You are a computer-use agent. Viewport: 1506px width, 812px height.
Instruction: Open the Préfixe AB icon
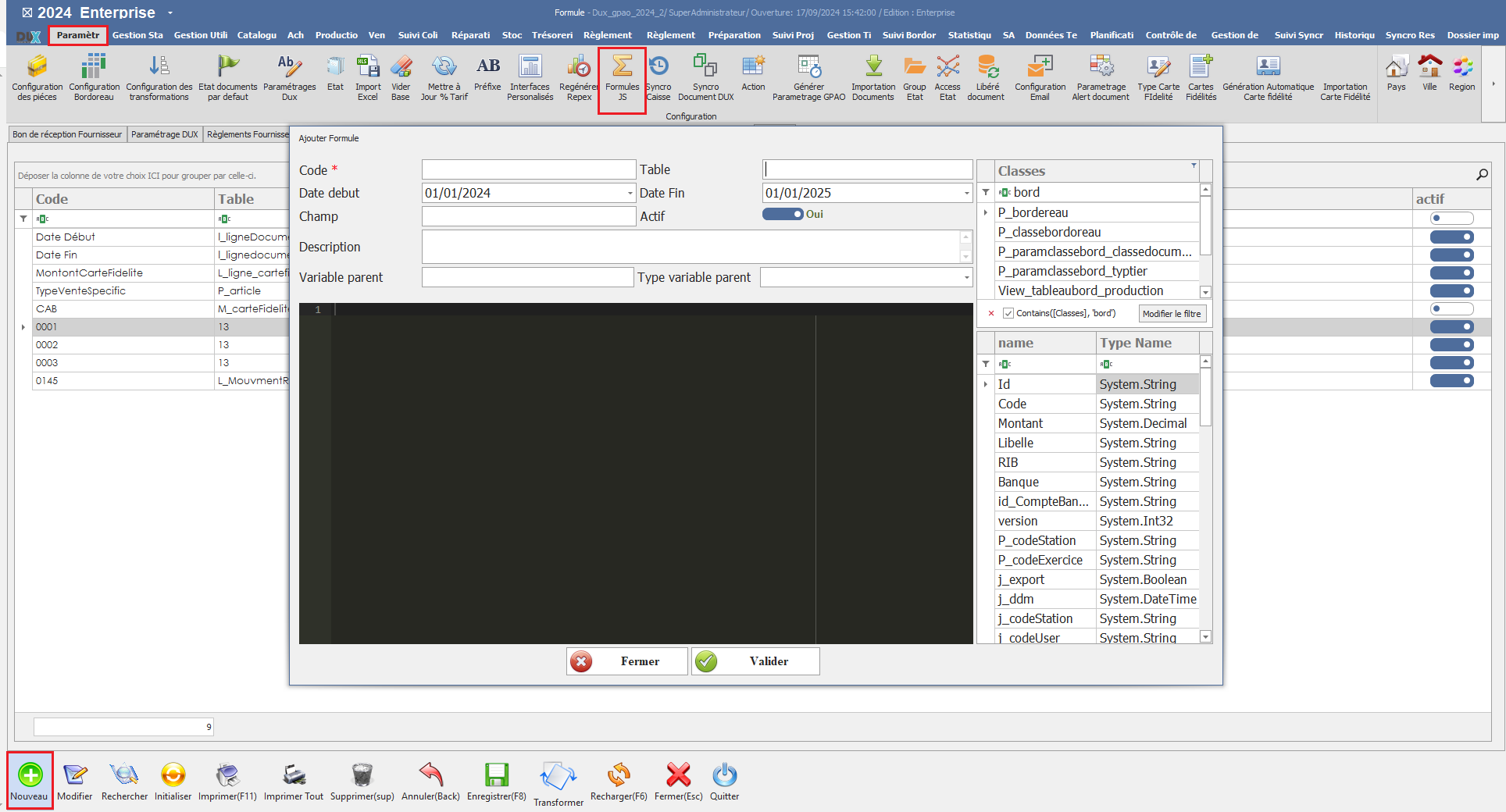point(487,74)
